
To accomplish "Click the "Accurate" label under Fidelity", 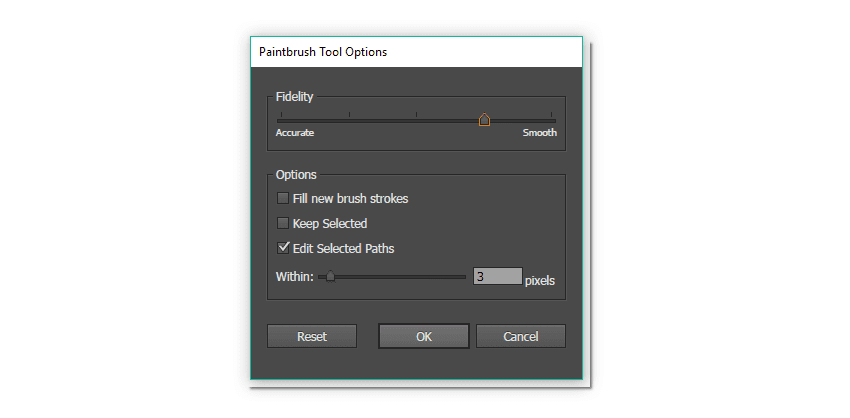I will (x=295, y=133).
